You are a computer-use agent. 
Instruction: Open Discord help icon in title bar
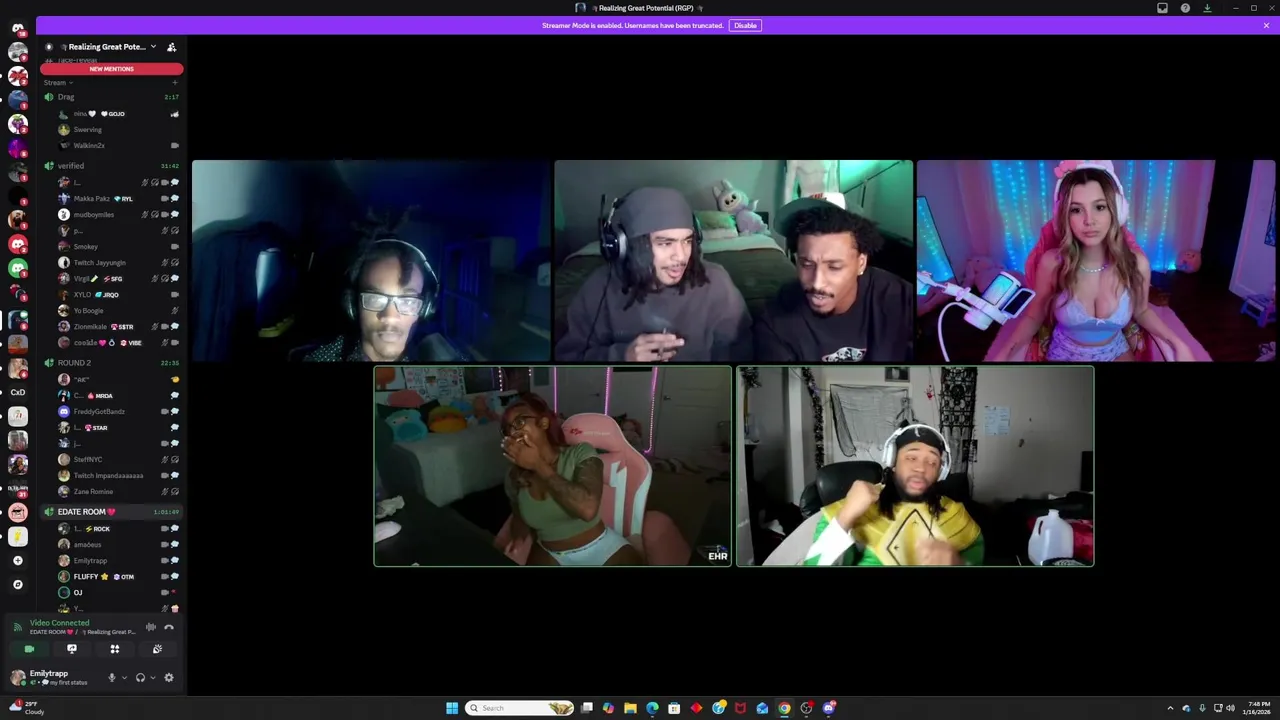pos(1185,8)
